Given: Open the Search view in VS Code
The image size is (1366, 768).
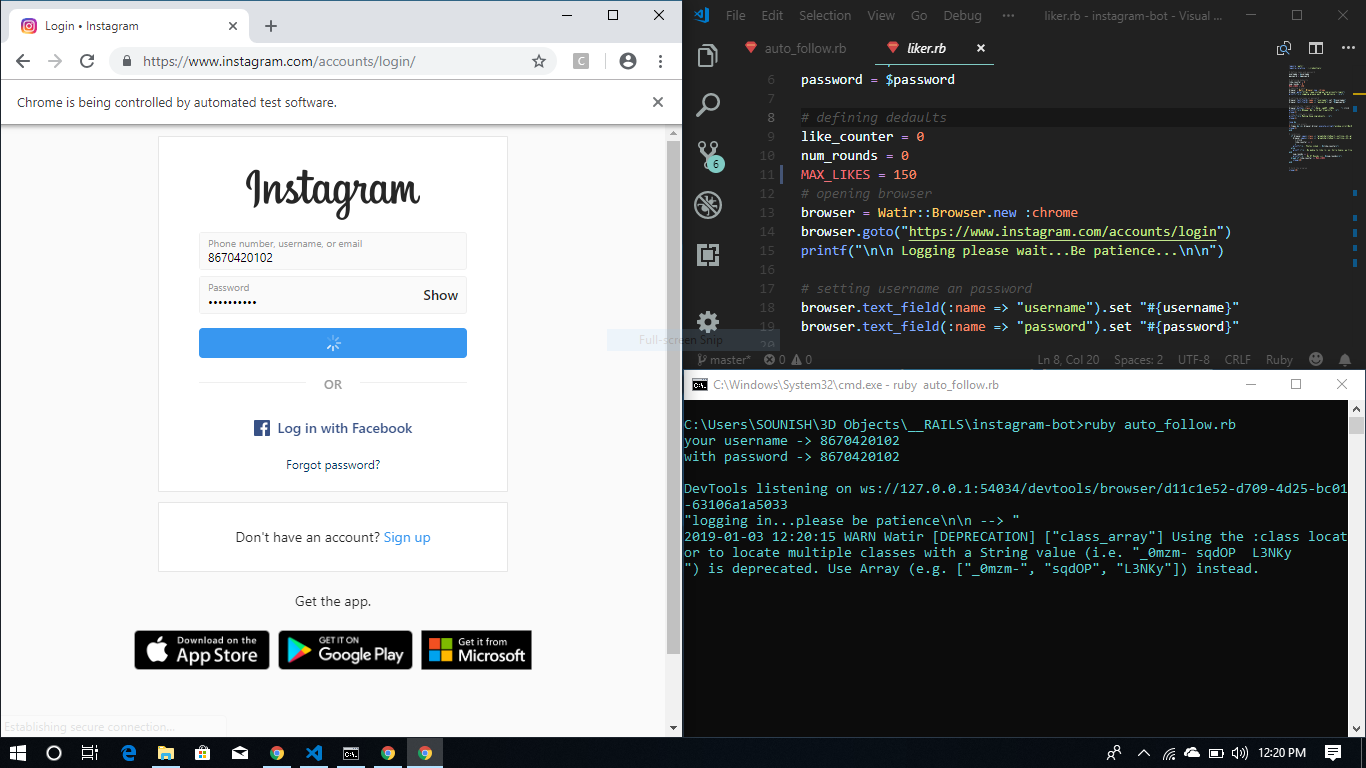Looking at the screenshot, I should tap(708, 104).
